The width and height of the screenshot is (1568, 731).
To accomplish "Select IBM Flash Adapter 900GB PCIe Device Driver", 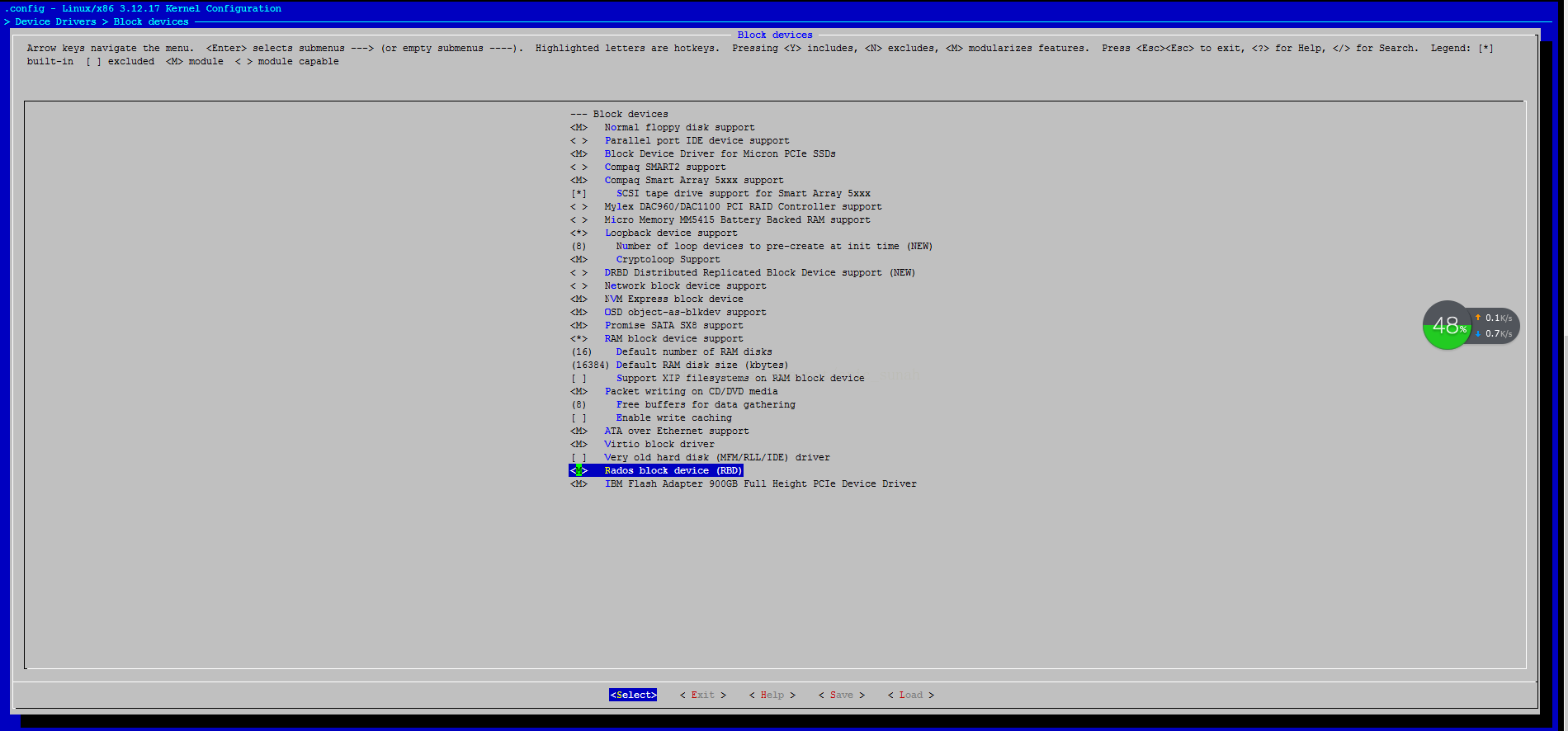I will click(x=743, y=483).
